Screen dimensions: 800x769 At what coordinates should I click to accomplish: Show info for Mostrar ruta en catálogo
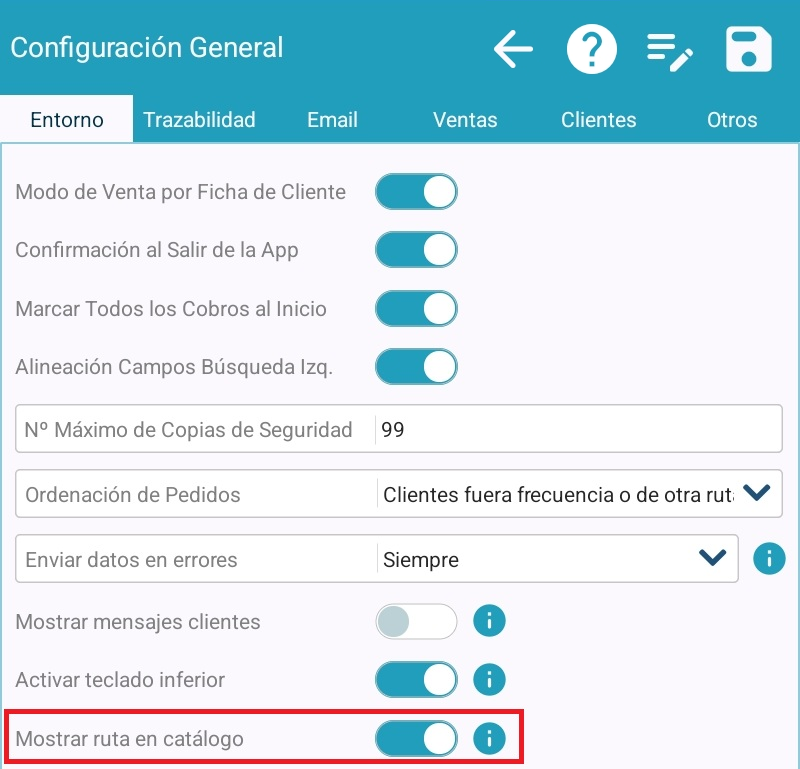coord(489,740)
